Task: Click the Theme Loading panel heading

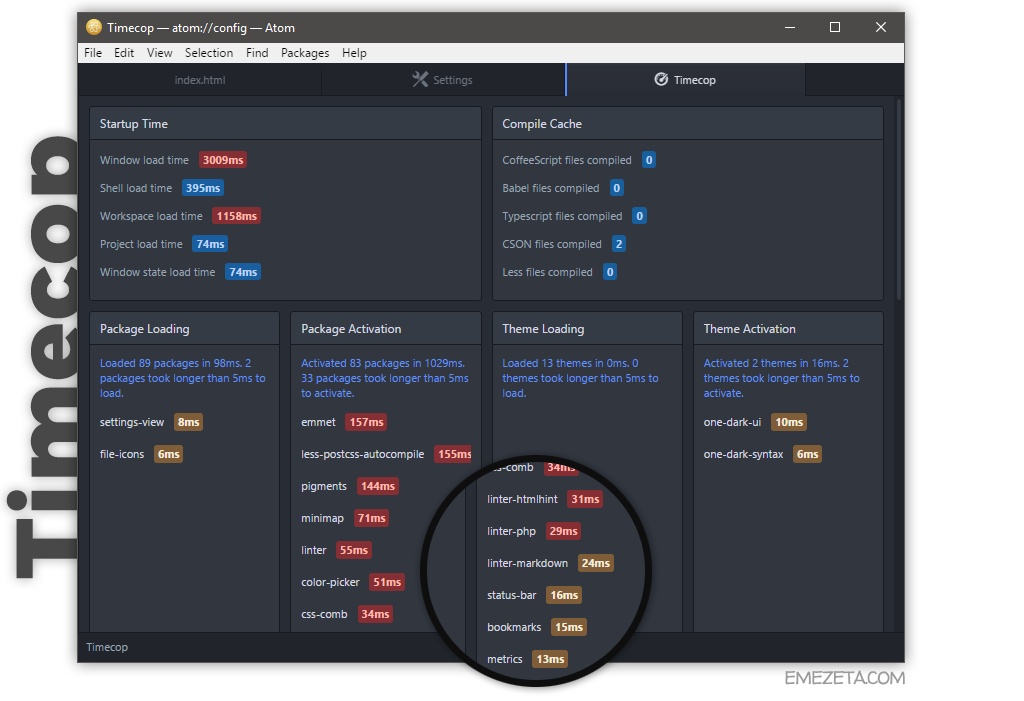Action: point(543,329)
